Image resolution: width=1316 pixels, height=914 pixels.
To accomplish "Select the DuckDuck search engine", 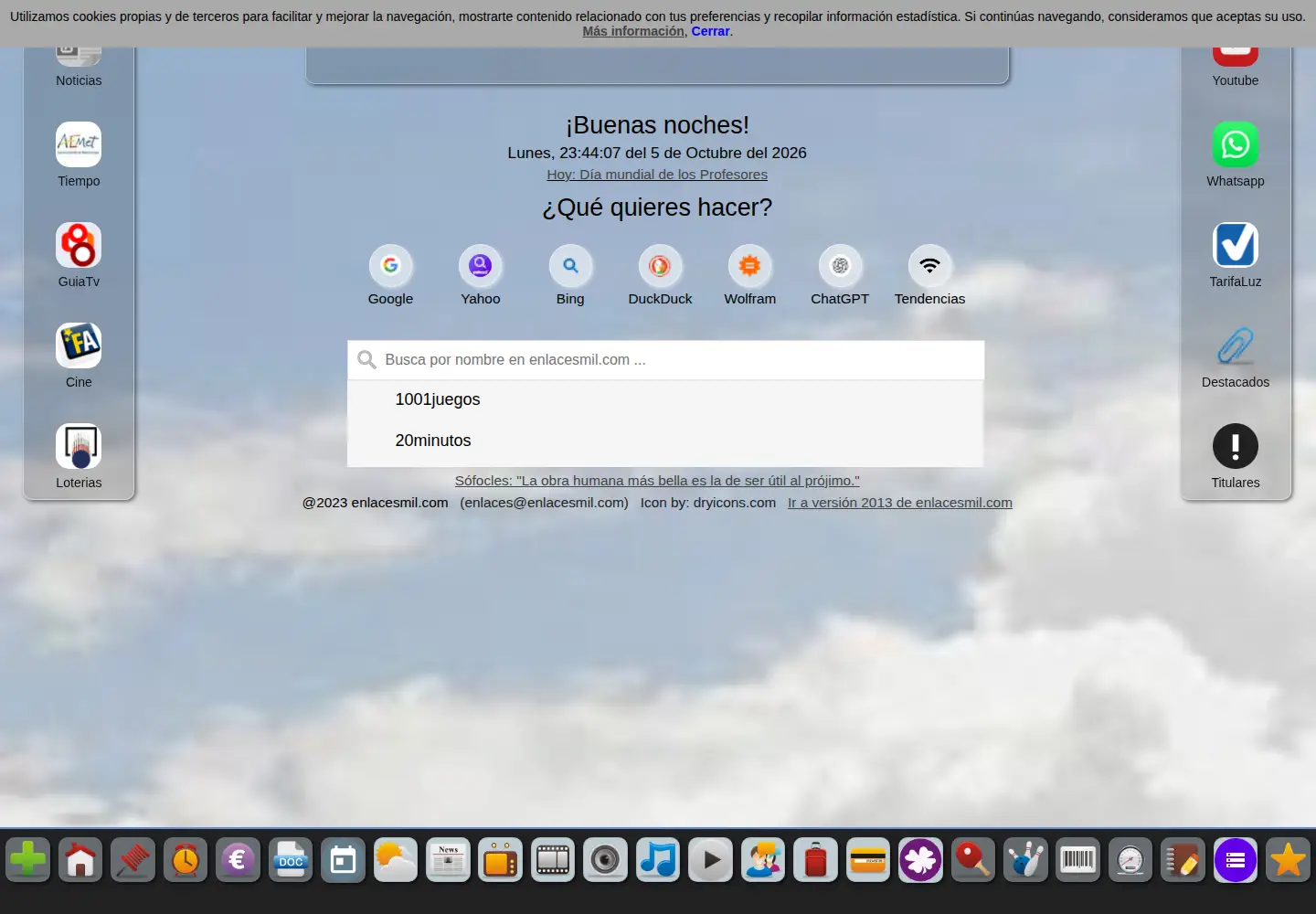I will pyautogui.click(x=660, y=266).
